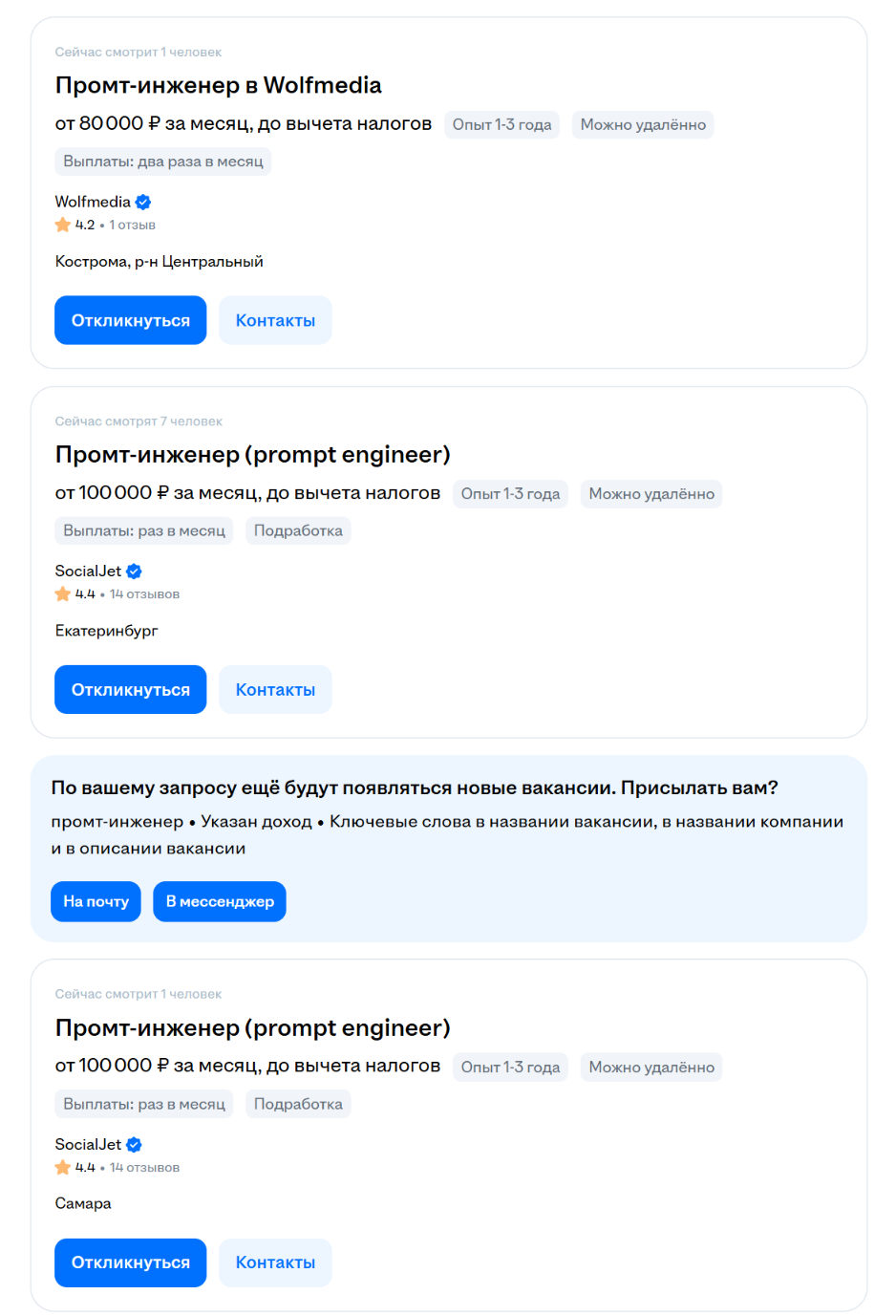Show Контакты for the Екатеринбург vacancy
The image size is (896, 1316).
(275, 690)
